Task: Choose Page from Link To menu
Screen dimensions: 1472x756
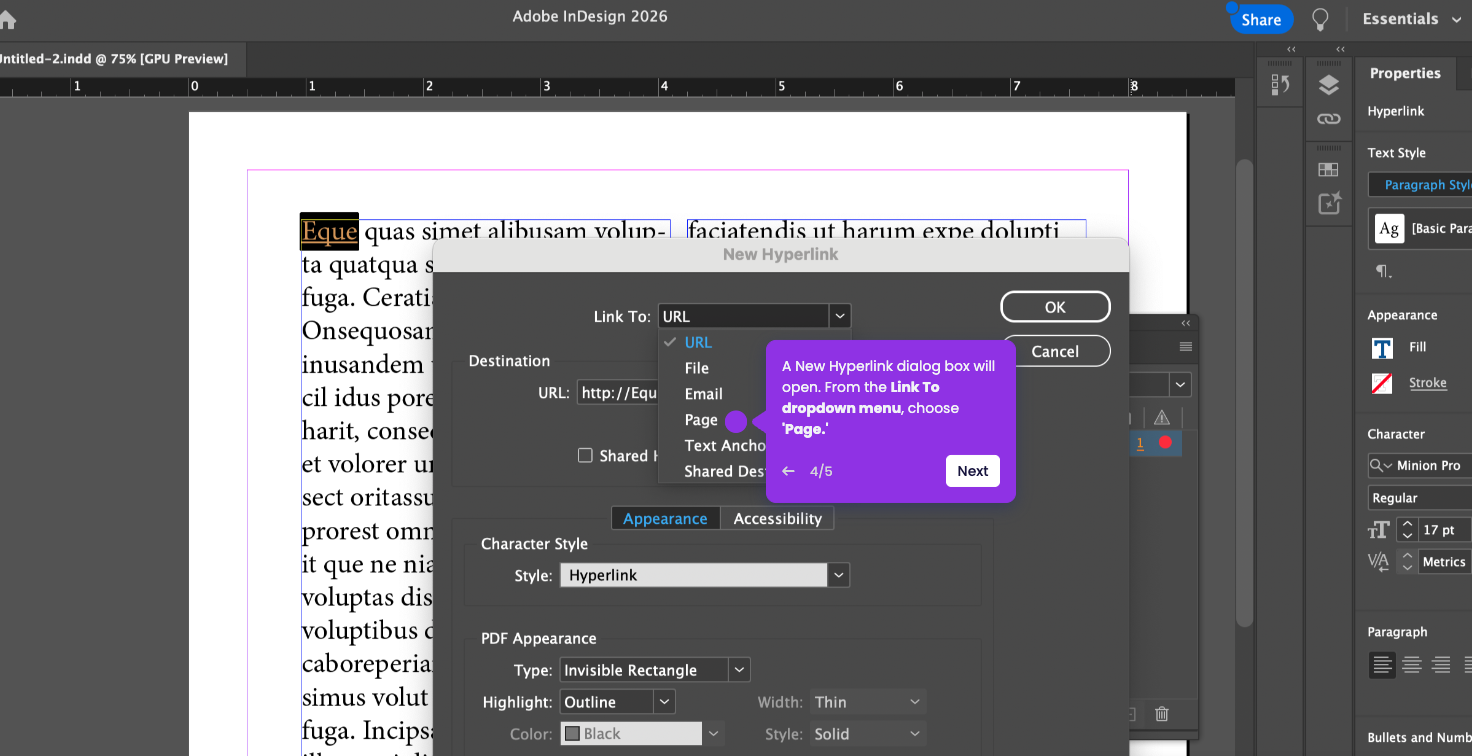Action: 701,420
